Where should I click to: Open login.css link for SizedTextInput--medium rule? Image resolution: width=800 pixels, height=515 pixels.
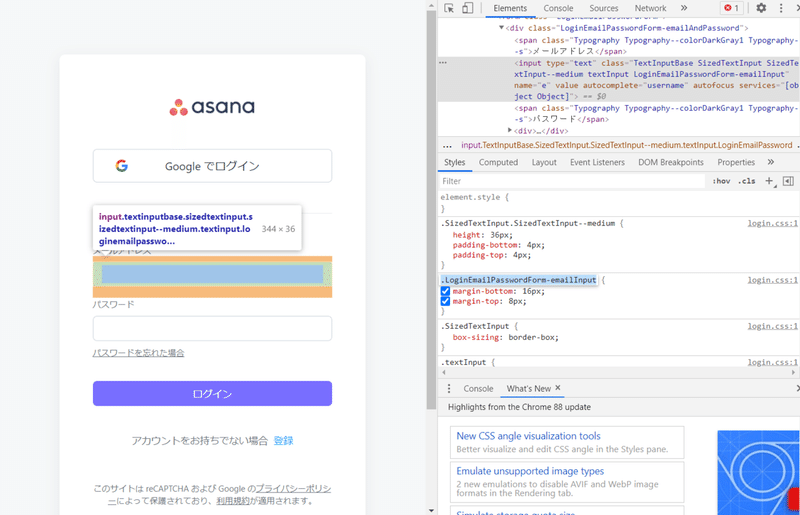tap(772, 223)
